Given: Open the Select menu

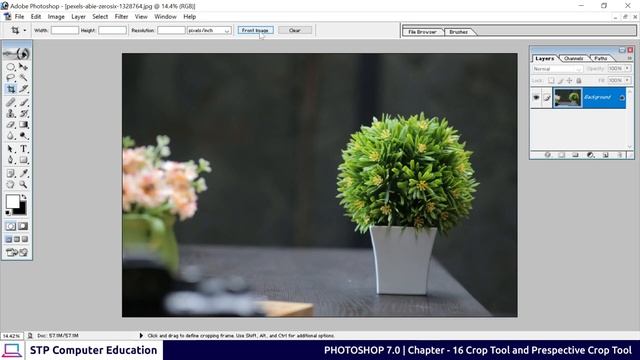Looking at the screenshot, I should click(x=100, y=17).
